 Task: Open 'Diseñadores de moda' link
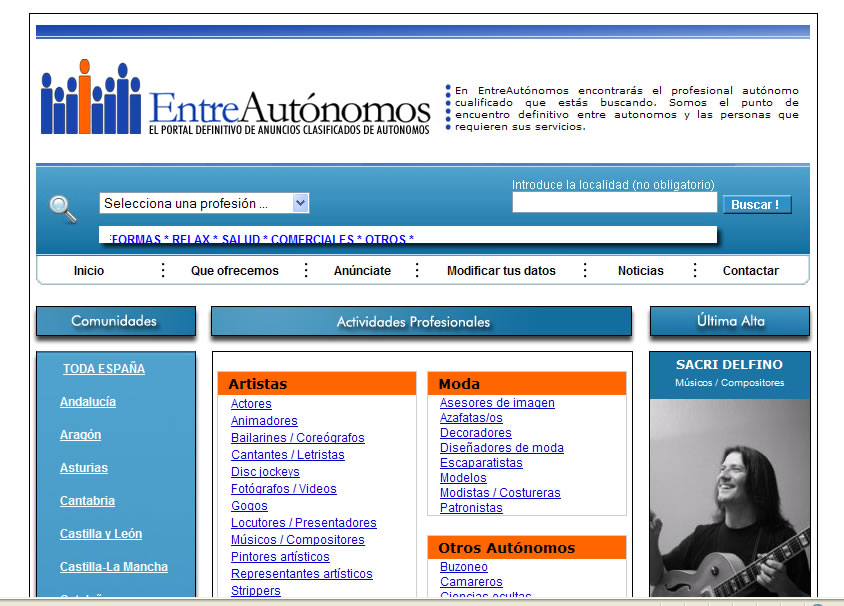coord(502,448)
